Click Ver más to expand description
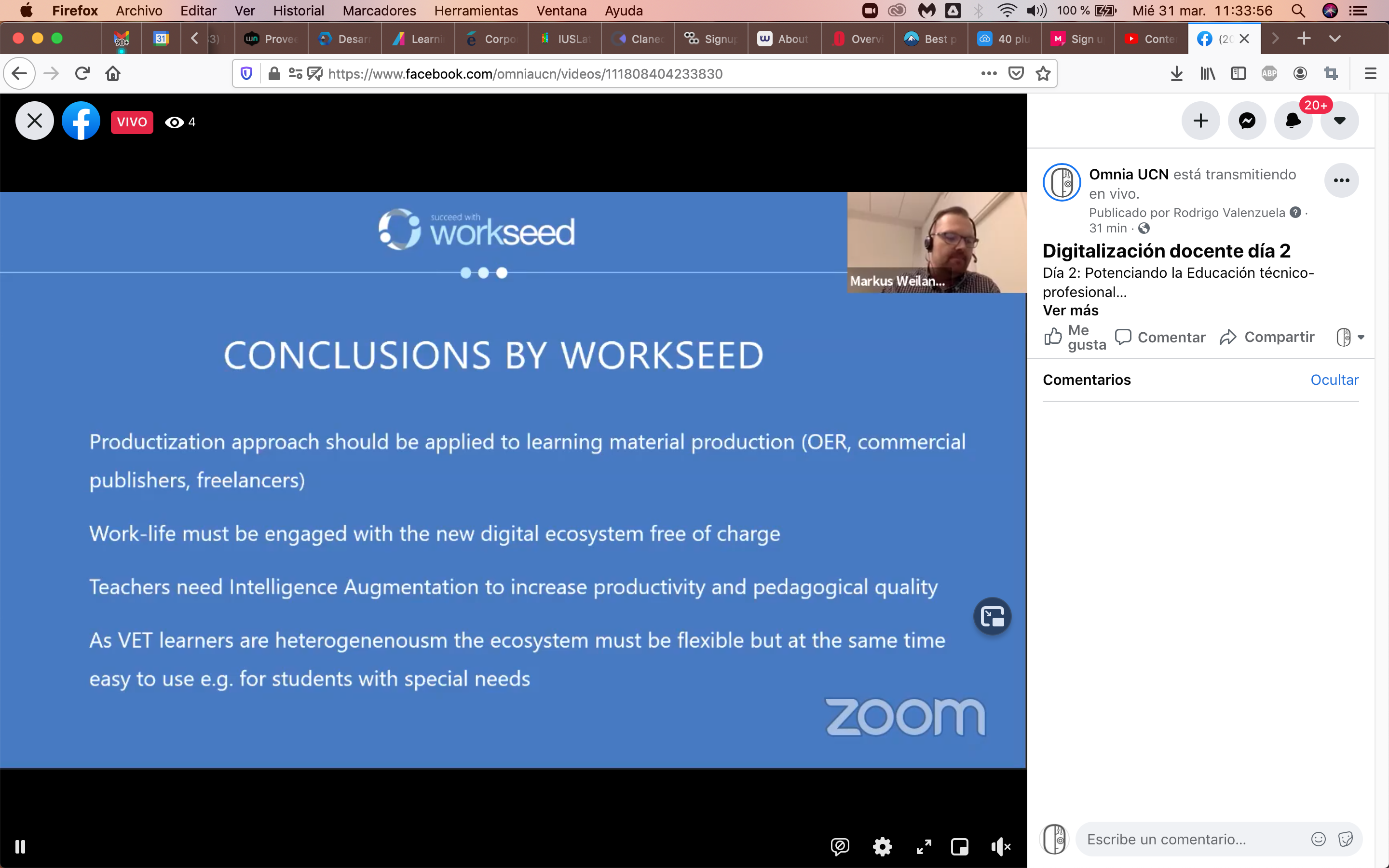Screen dimensions: 1389x868 (x=1071, y=311)
